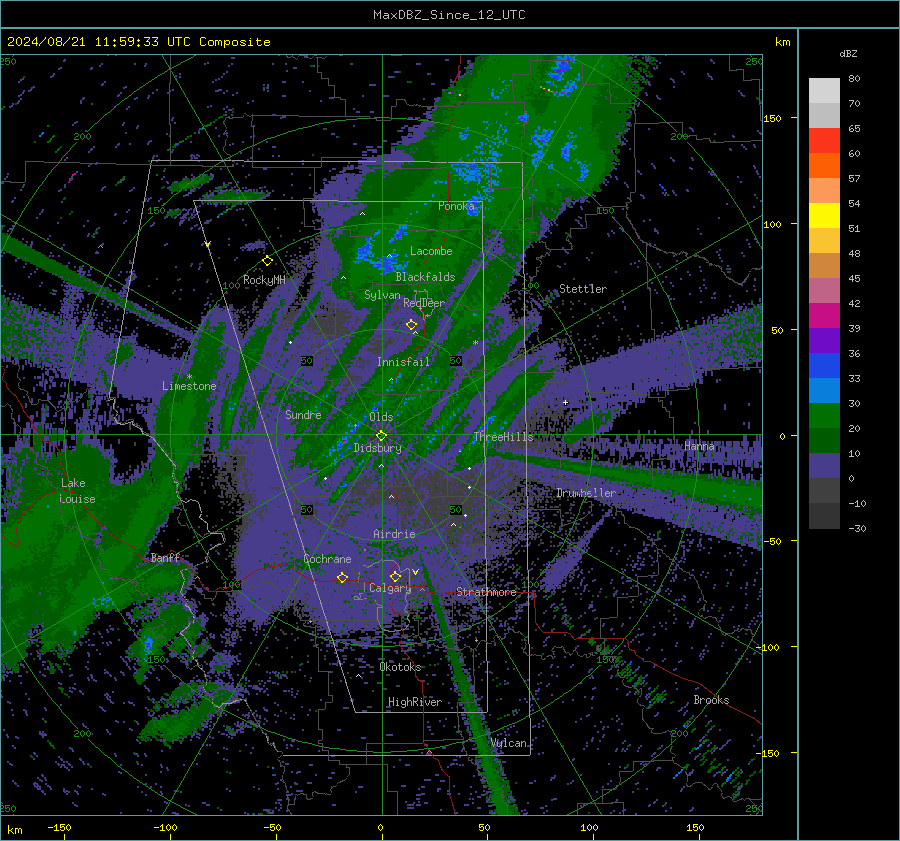Select the white plus marker west of Hanna
This screenshot has height=841, width=900.
point(565,402)
